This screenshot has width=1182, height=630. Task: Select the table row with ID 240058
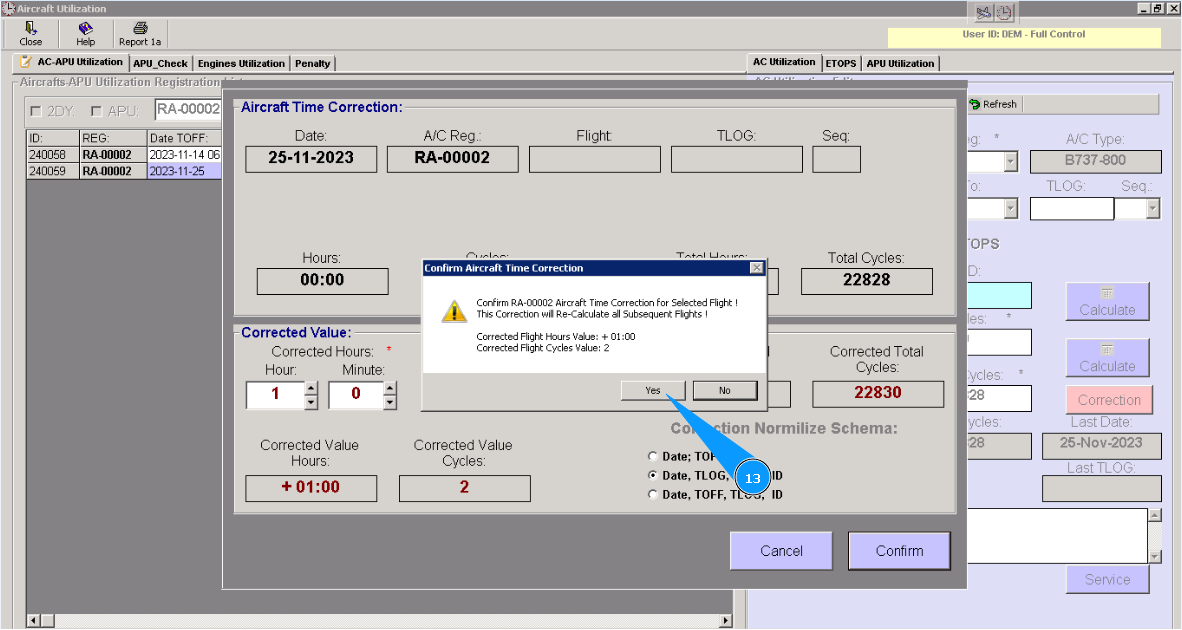(x=124, y=154)
